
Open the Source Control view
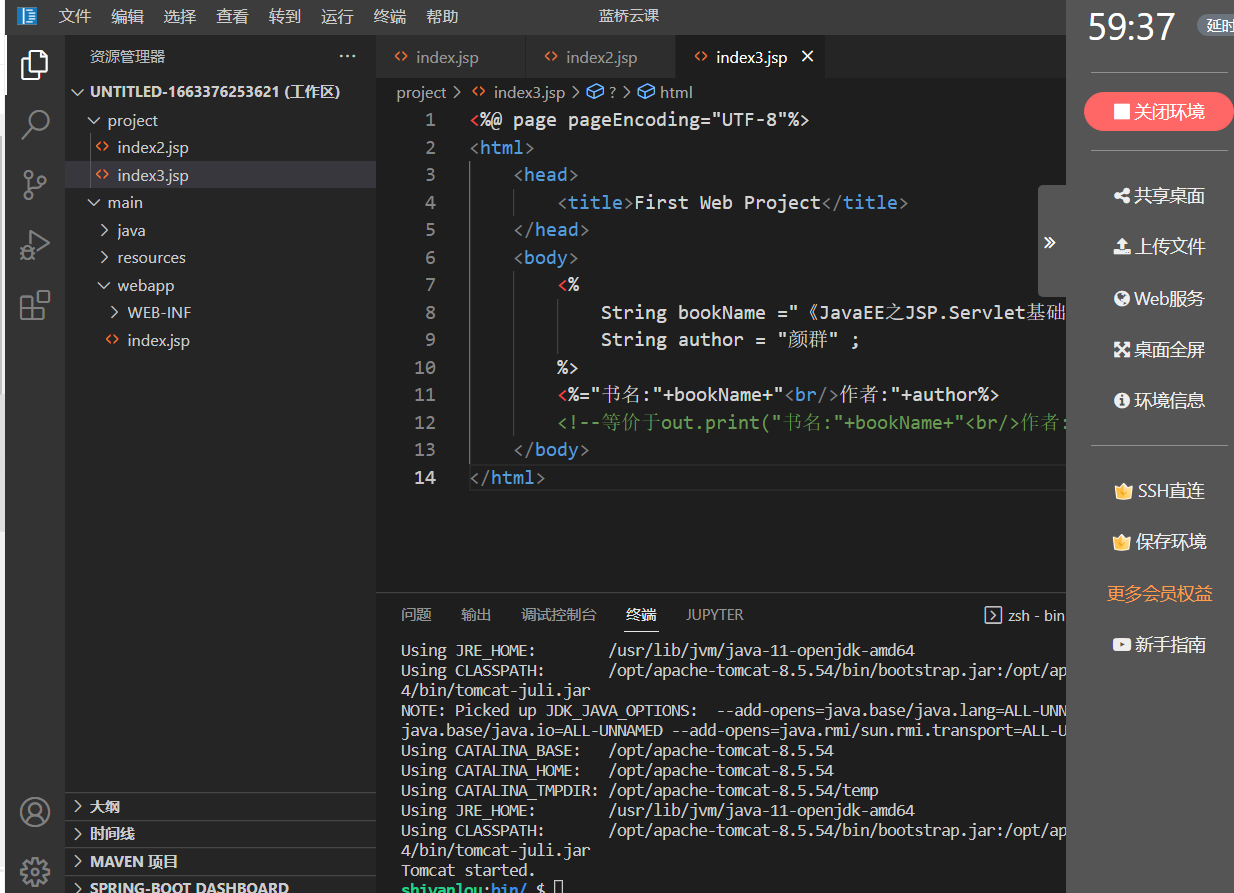[35, 185]
